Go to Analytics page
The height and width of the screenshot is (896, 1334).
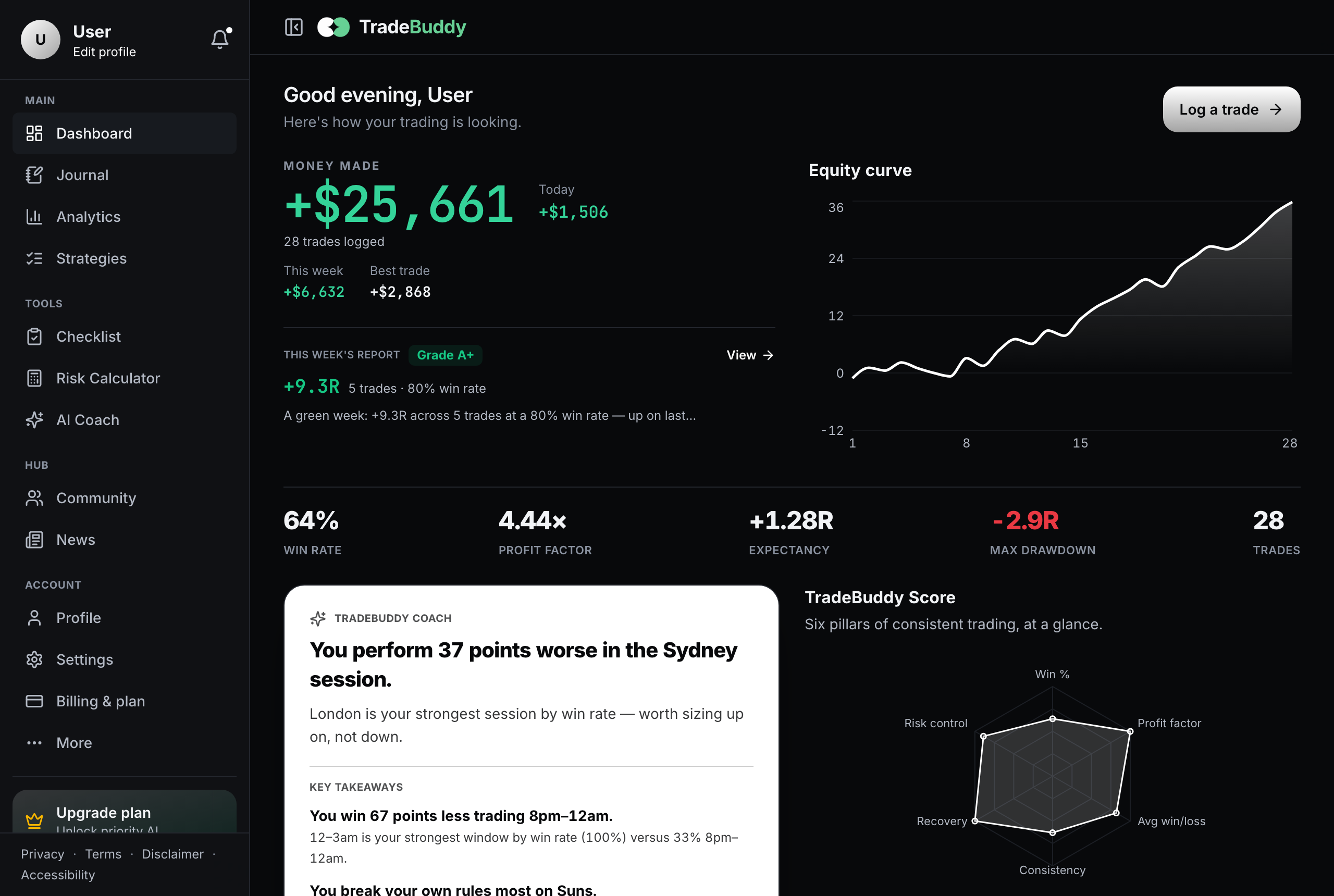coord(125,217)
